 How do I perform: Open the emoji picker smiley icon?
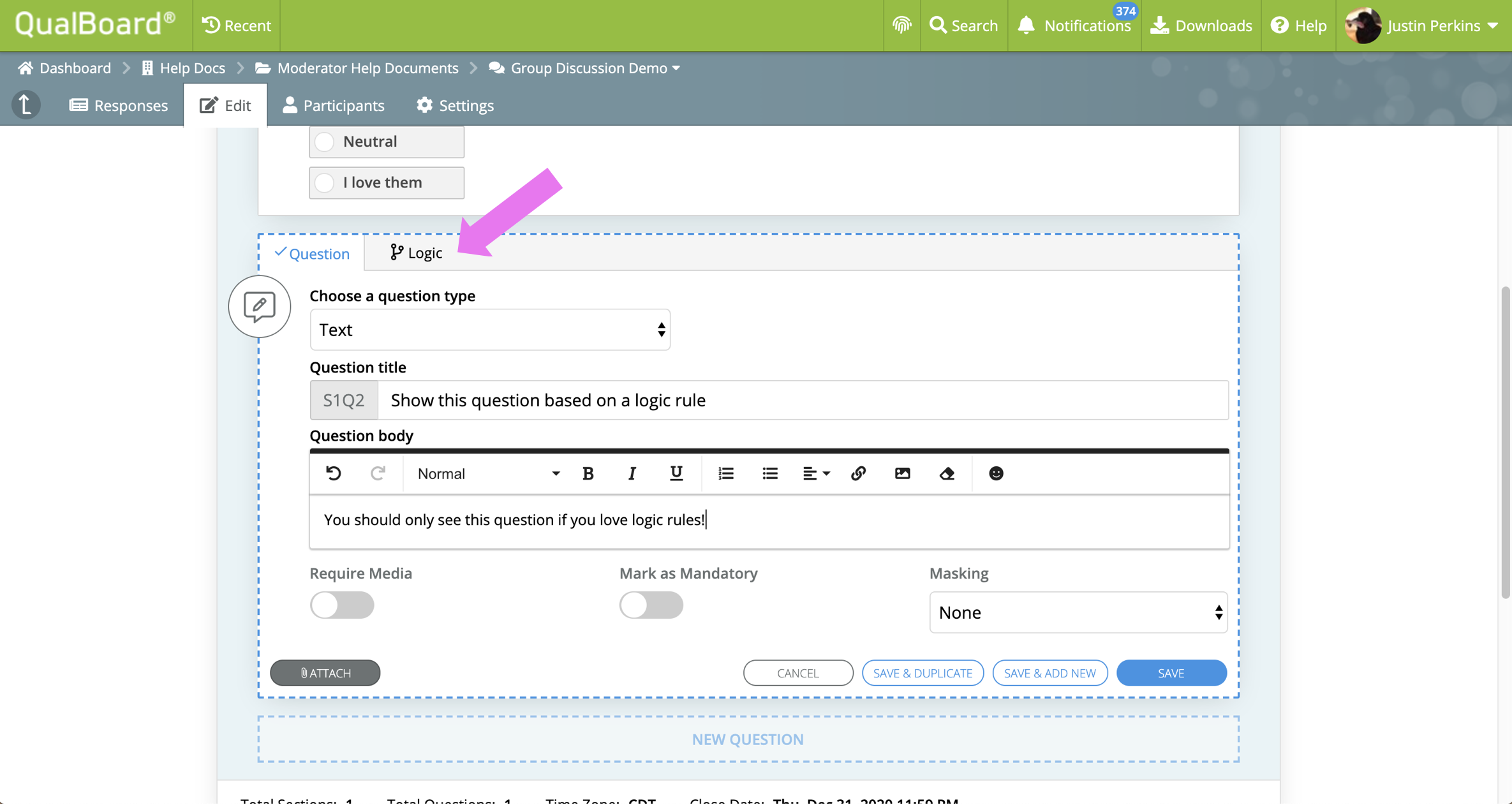(x=996, y=473)
